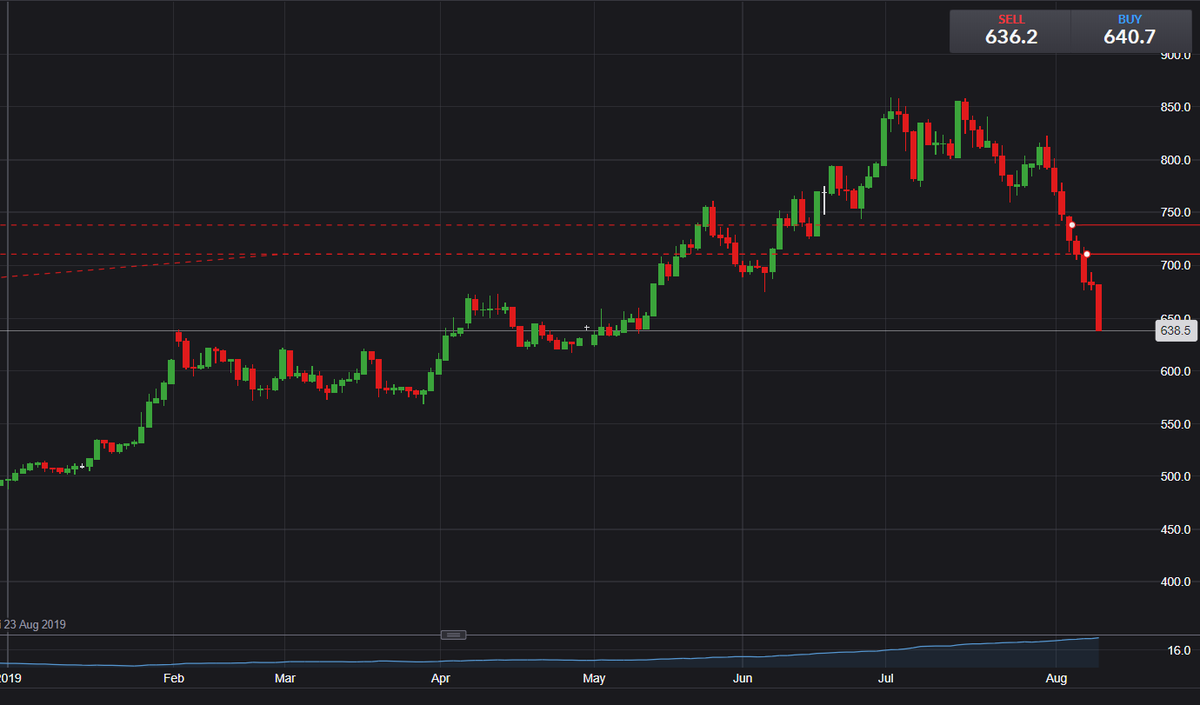Click the 500.0 price axis label
This screenshot has height=705, width=1200.
pos(1176,477)
